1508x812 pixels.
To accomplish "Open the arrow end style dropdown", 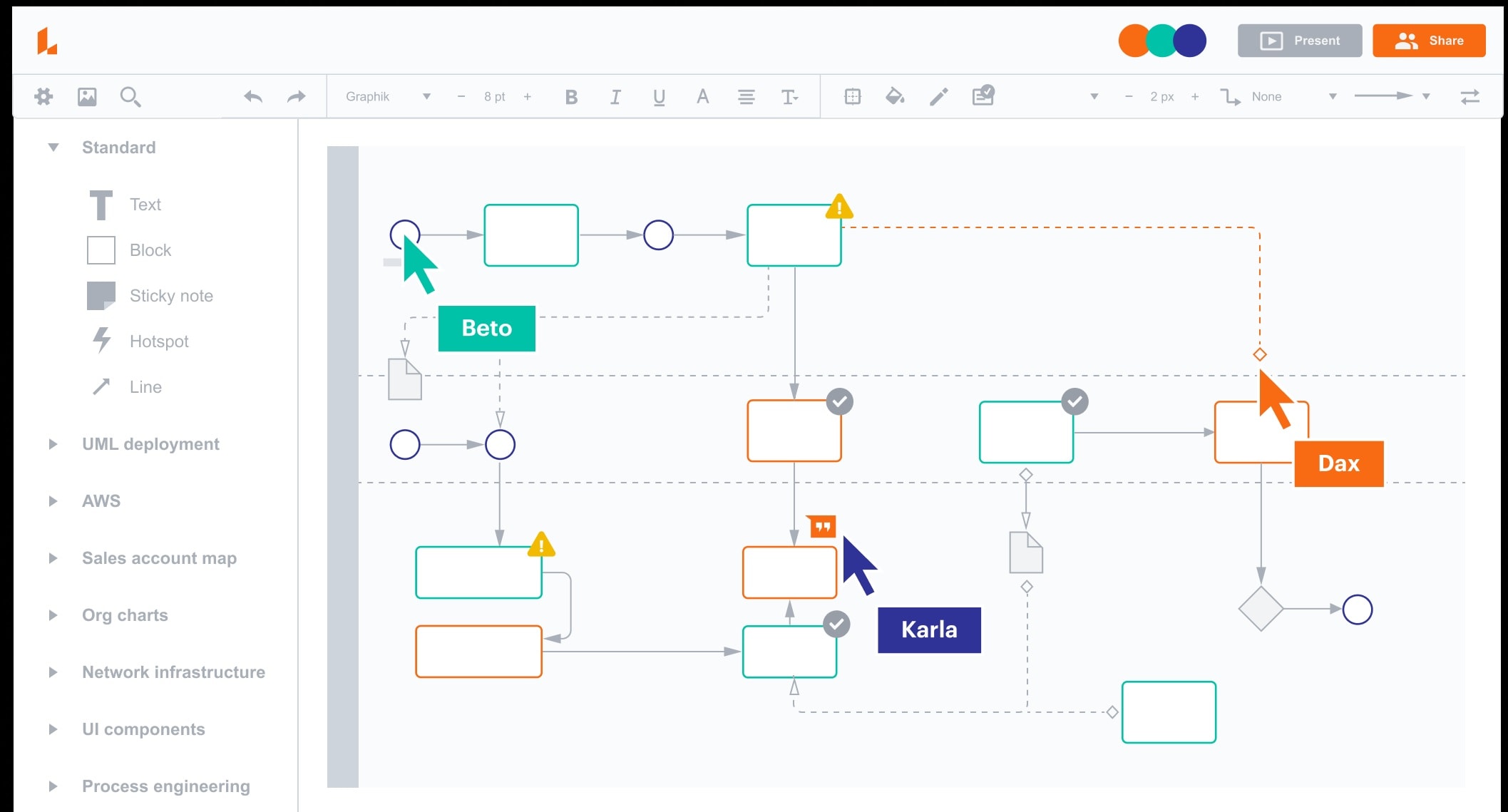I will (x=1392, y=96).
